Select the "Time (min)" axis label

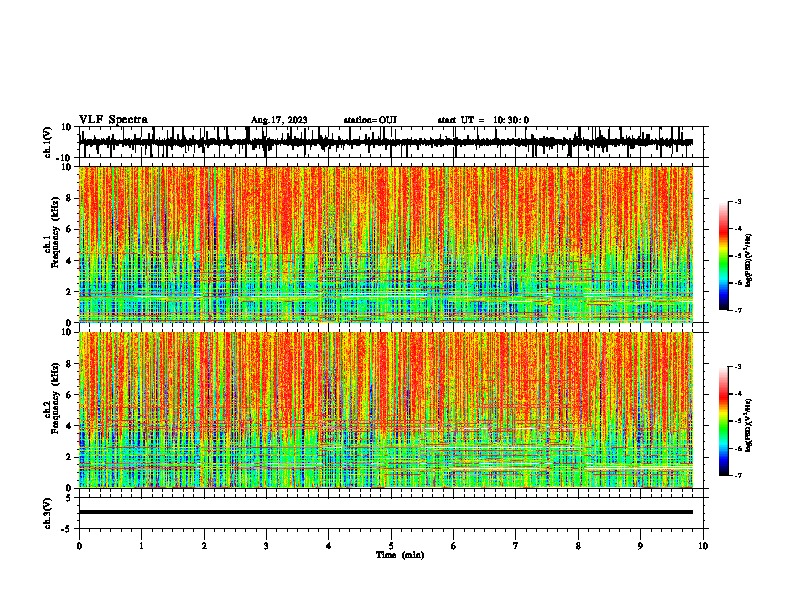click(400, 555)
